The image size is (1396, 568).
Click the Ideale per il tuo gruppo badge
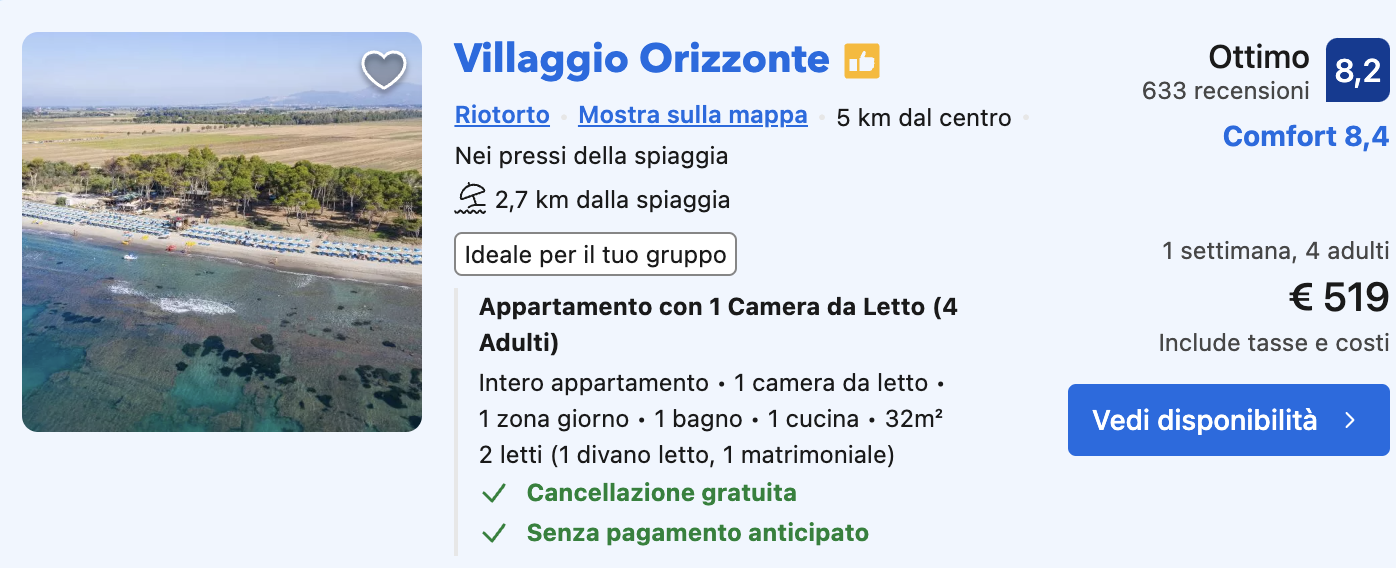tap(596, 254)
